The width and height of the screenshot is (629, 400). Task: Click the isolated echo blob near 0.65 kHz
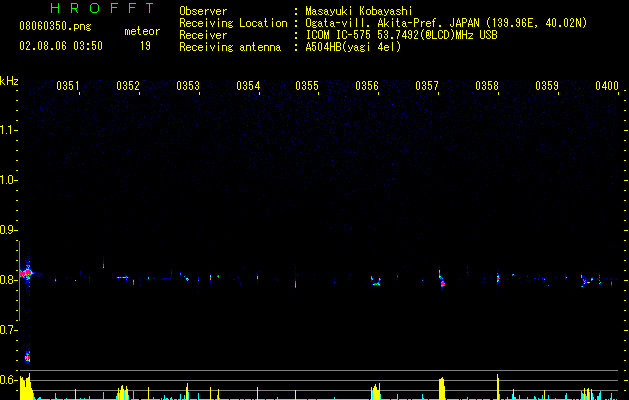tap(27, 357)
